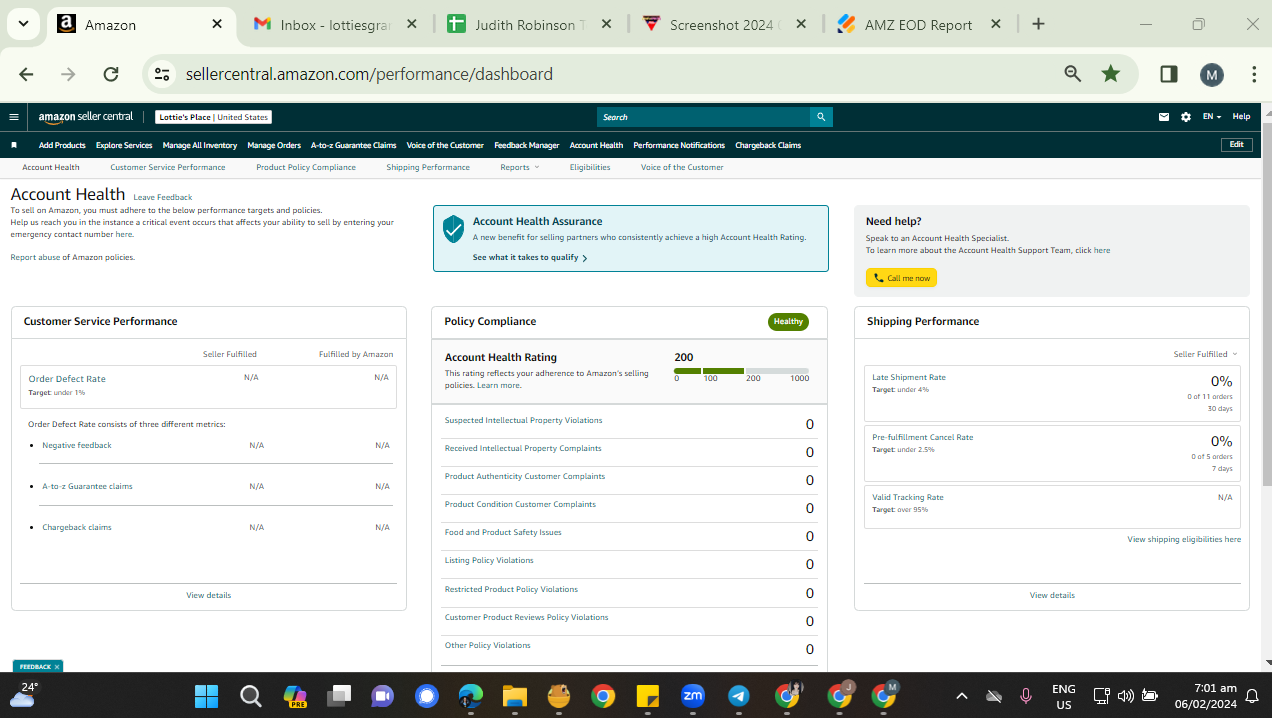Open the Seller Central settings gear
The height and width of the screenshot is (718, 1272).
pyautogui.click(x=1186, y=117)
